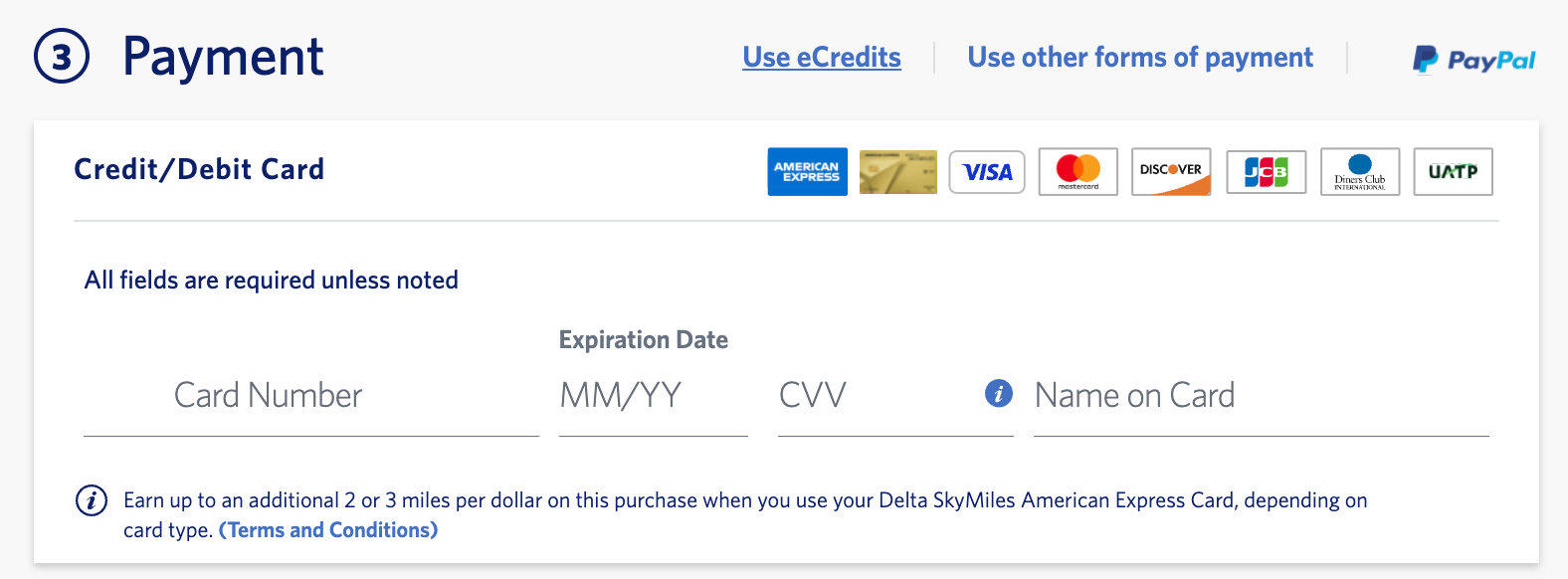Choose Use other forms of payment
The height and width of the screenshot is (579, 1568).
pos(1140,58)
